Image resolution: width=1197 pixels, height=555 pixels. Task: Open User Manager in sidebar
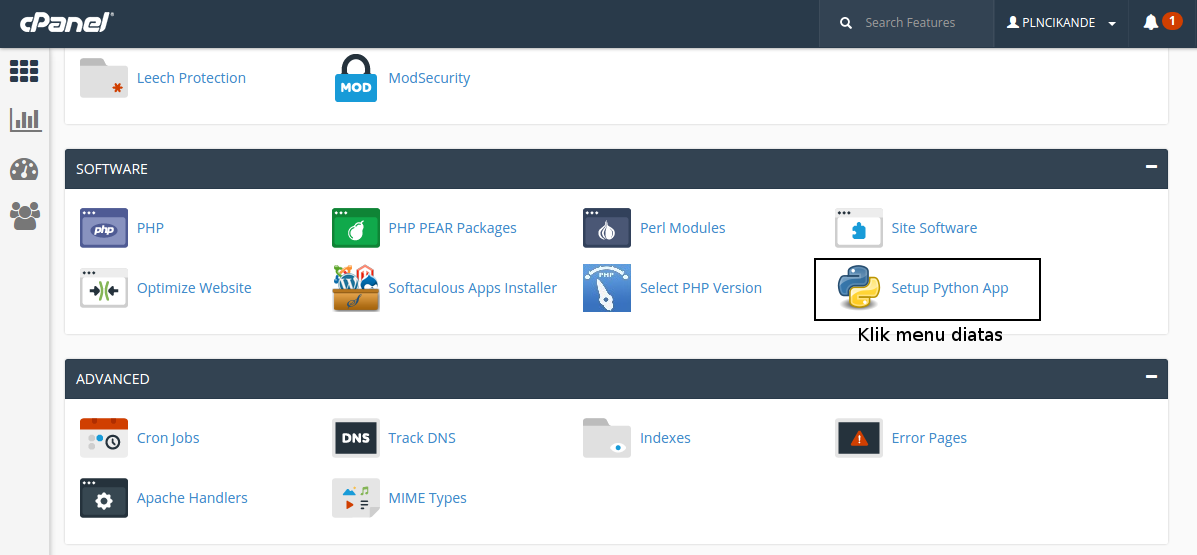click(x=25, y=215)
